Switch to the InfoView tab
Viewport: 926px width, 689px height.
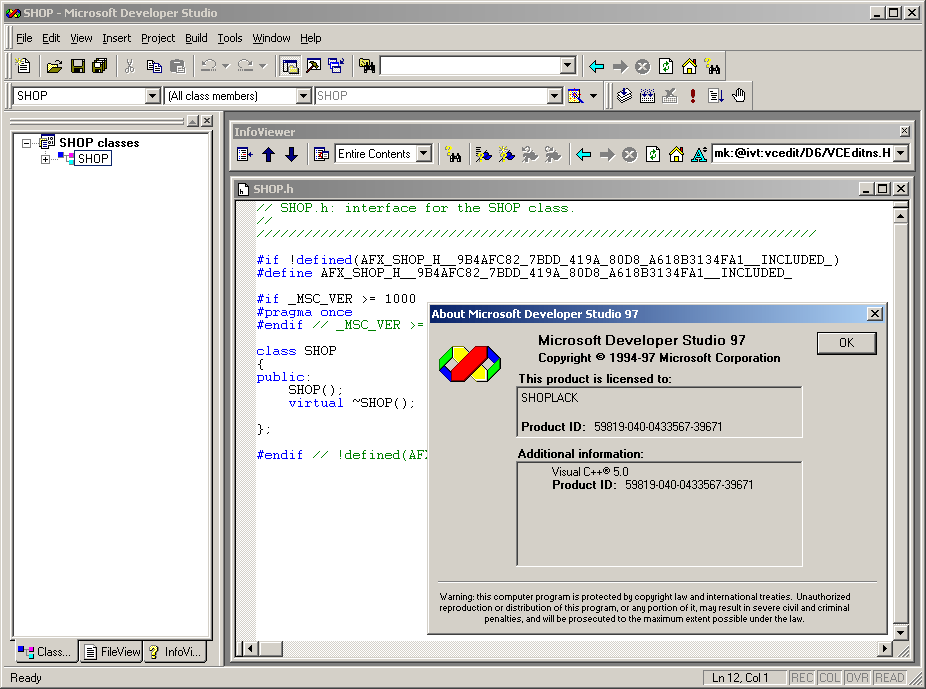(175, 652)
